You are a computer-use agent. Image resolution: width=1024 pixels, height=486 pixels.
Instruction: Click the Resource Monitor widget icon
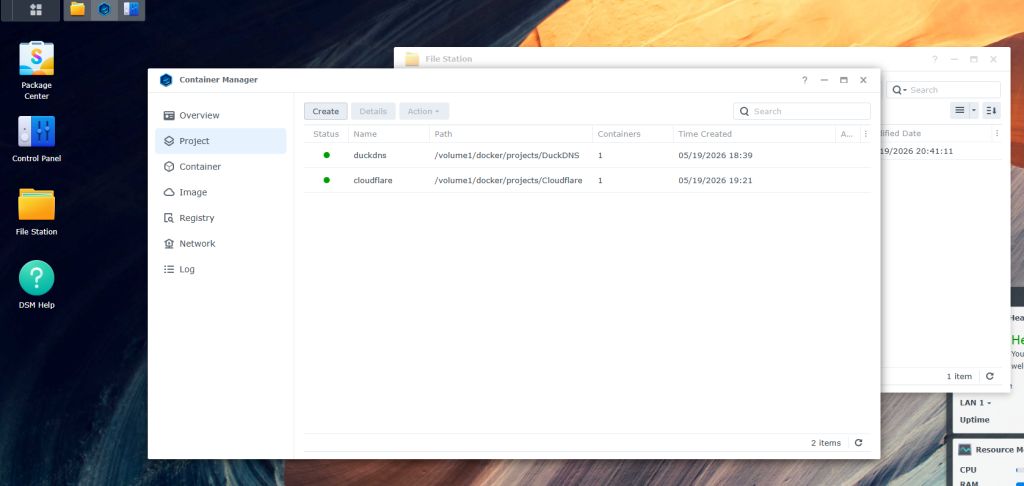coord(965,449)
